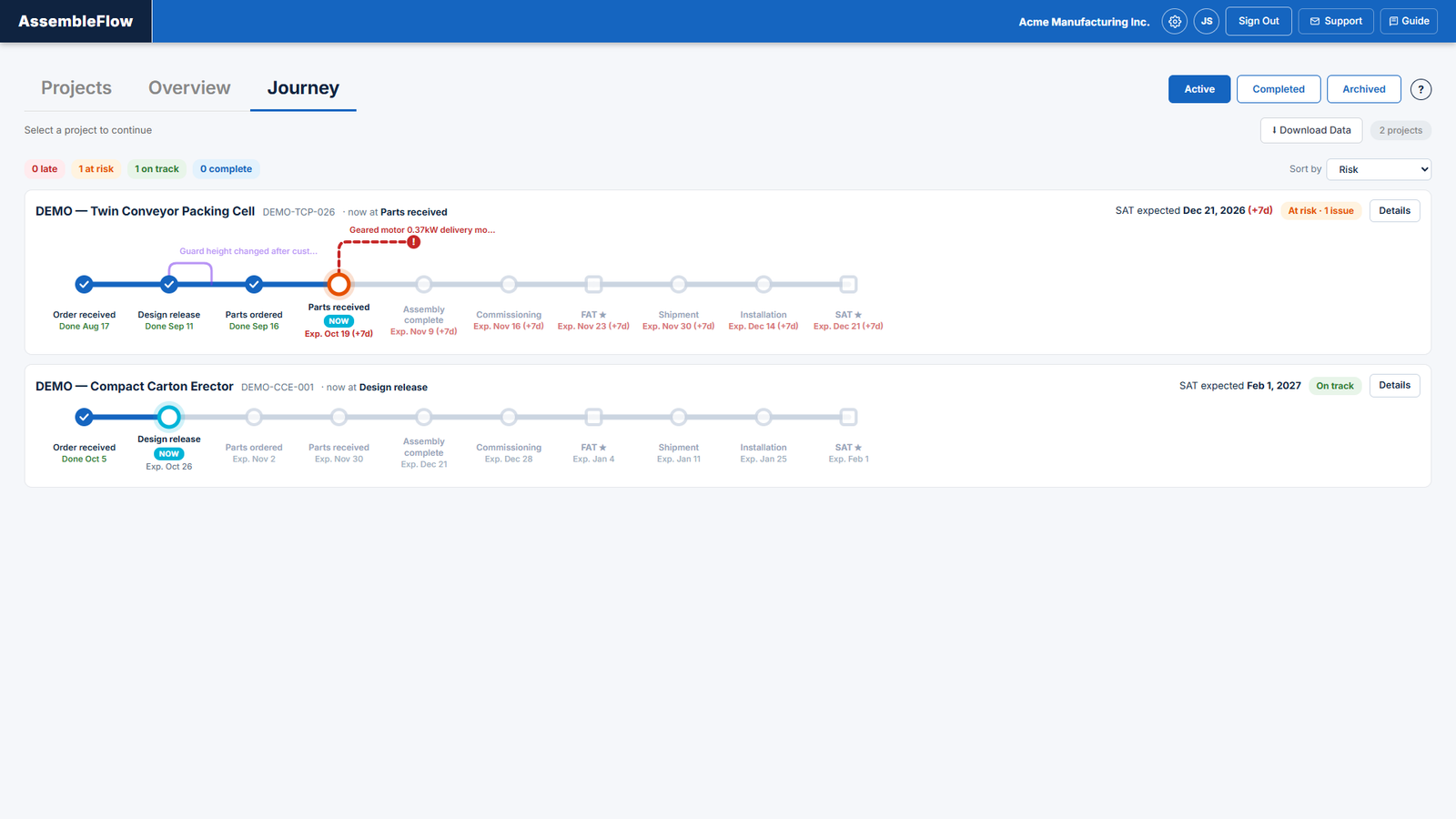Click the Sign Out button

click(1259, 21)
